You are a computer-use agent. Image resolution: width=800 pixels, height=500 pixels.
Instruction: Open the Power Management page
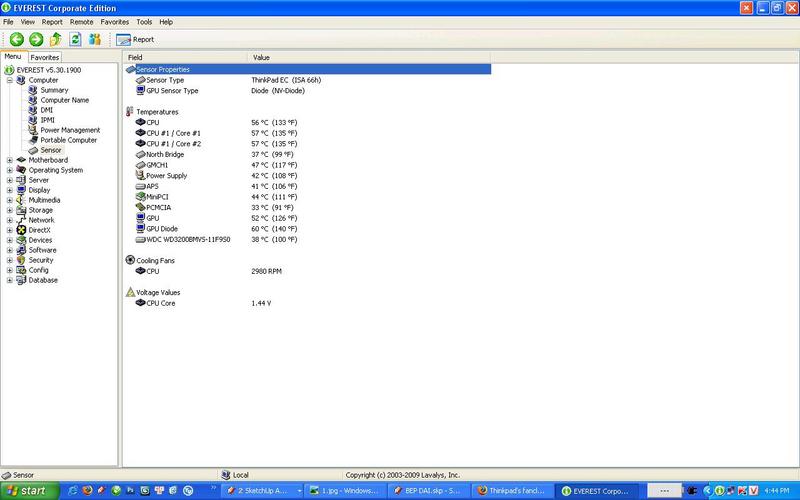tap(70, 130)
